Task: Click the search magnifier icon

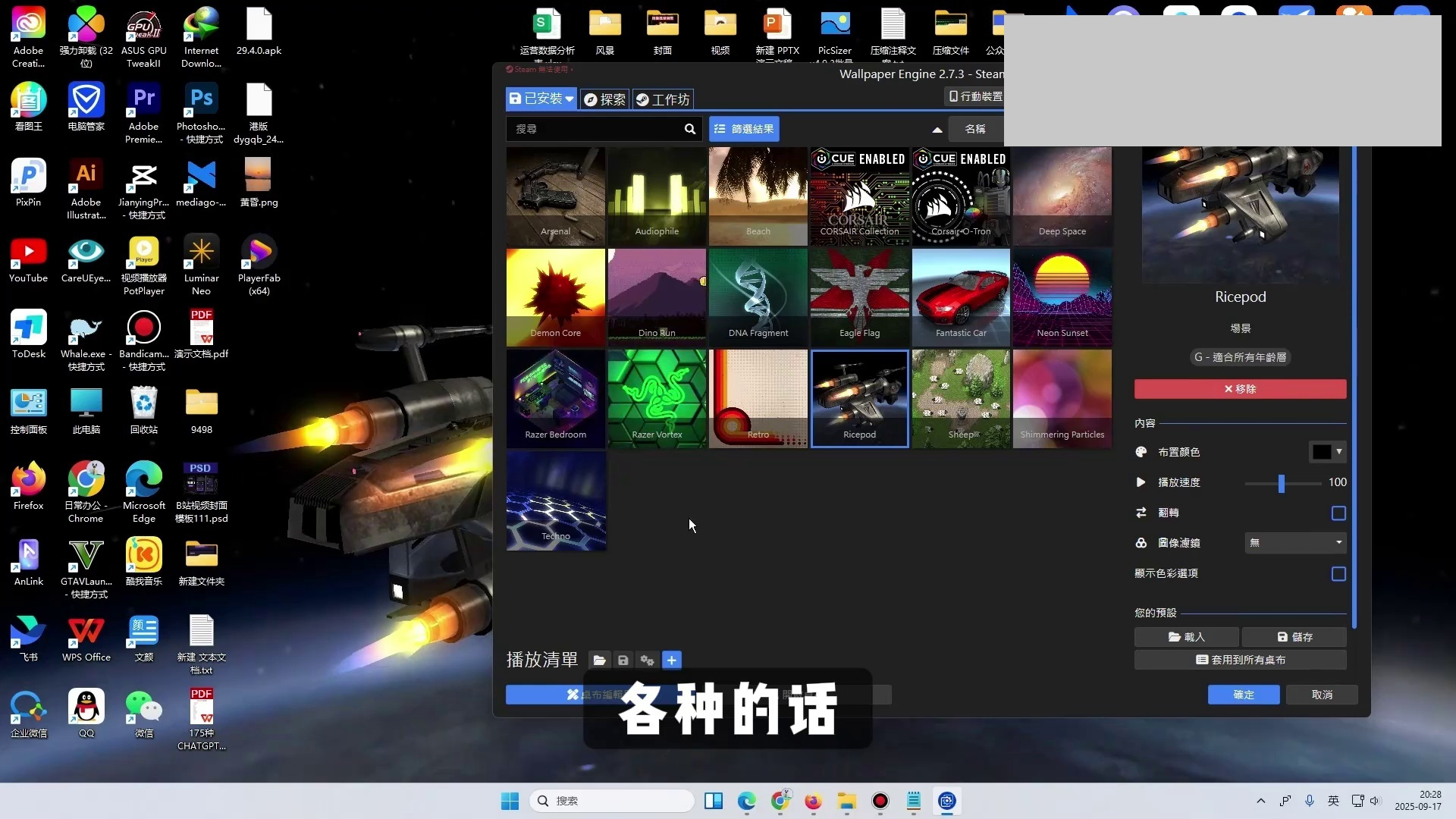Action: click(x=689, y=129)
